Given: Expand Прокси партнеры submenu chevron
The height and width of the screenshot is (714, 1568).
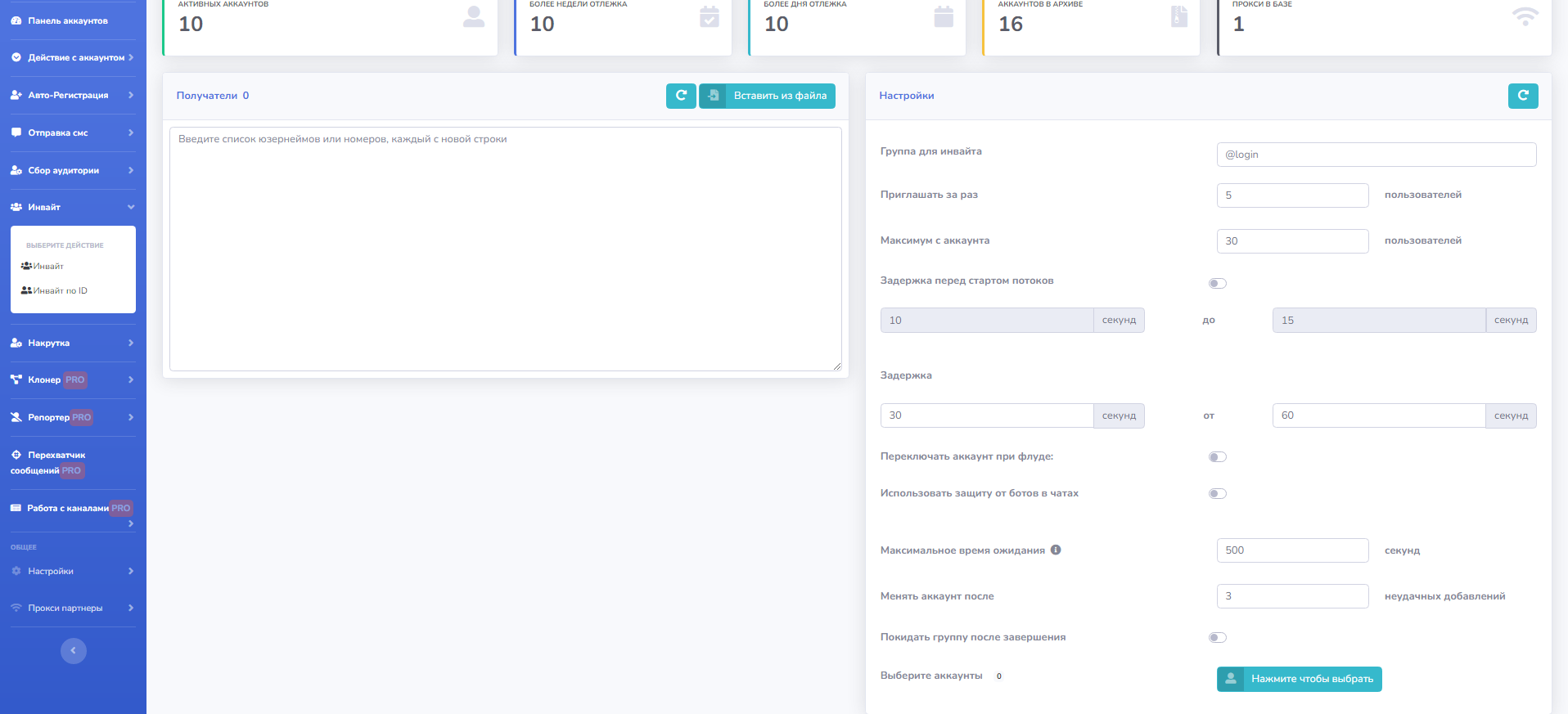Looking at the screenshot, I should point(131,608).
